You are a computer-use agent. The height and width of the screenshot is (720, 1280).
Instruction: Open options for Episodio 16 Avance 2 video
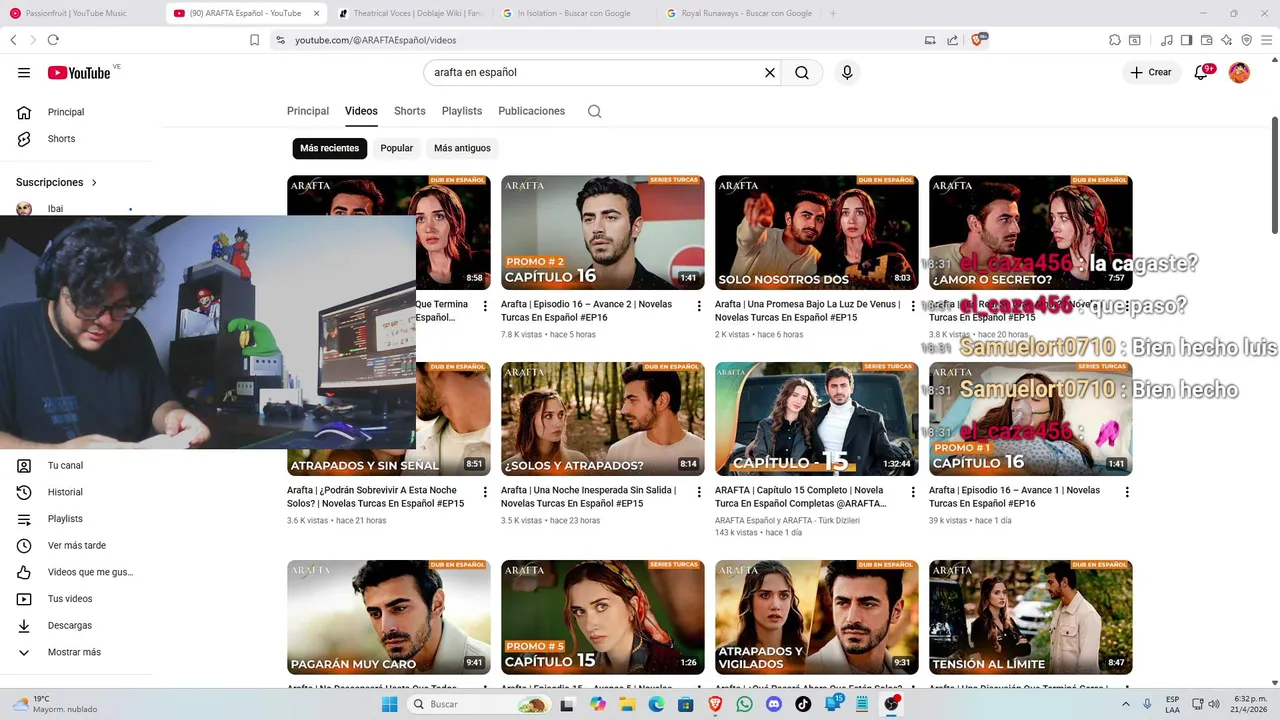699,306
